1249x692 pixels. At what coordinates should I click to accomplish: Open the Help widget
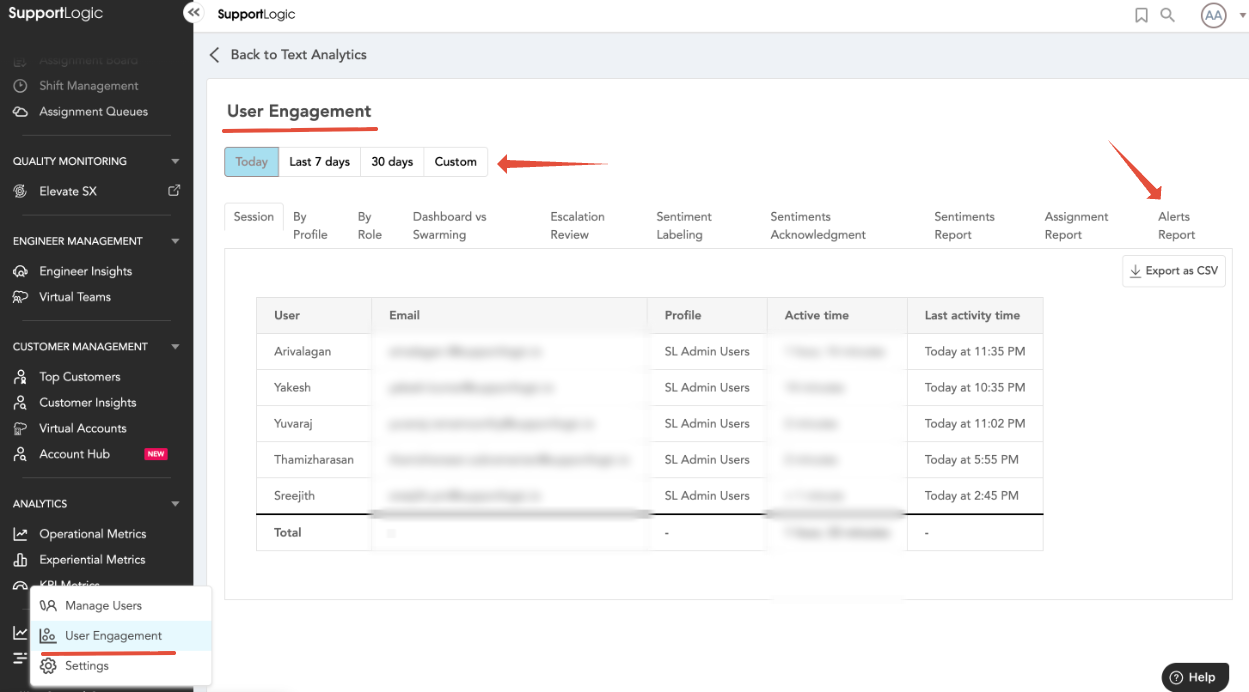(1194, 677)
